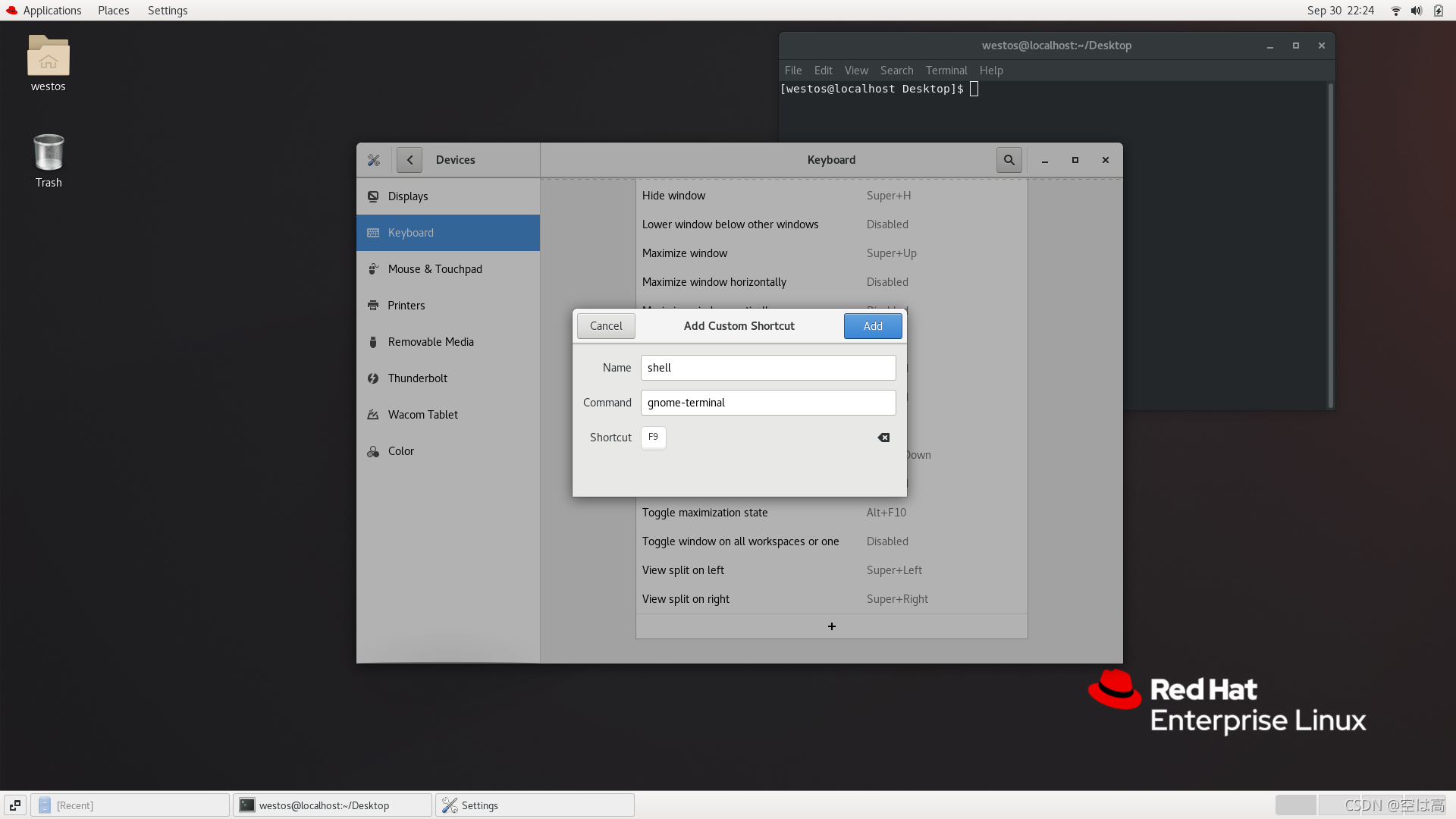This screenshot has height=819, width=1456.
Task: Click the F9 shortcut key label
Action: pyautogui.click(x=653, y=438)
